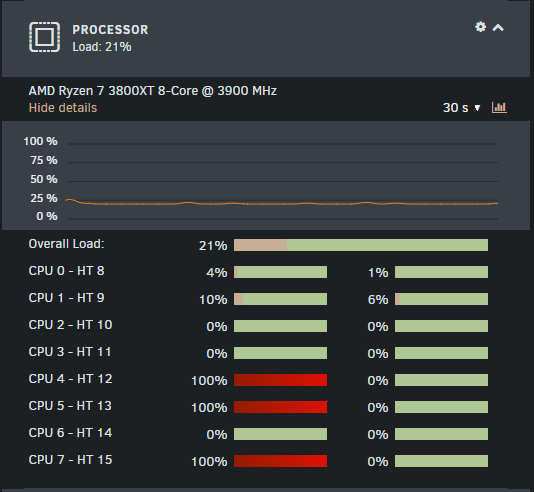Click the 25 % graph axis label
Screen dimensions: 534x492
click(44, 198)
